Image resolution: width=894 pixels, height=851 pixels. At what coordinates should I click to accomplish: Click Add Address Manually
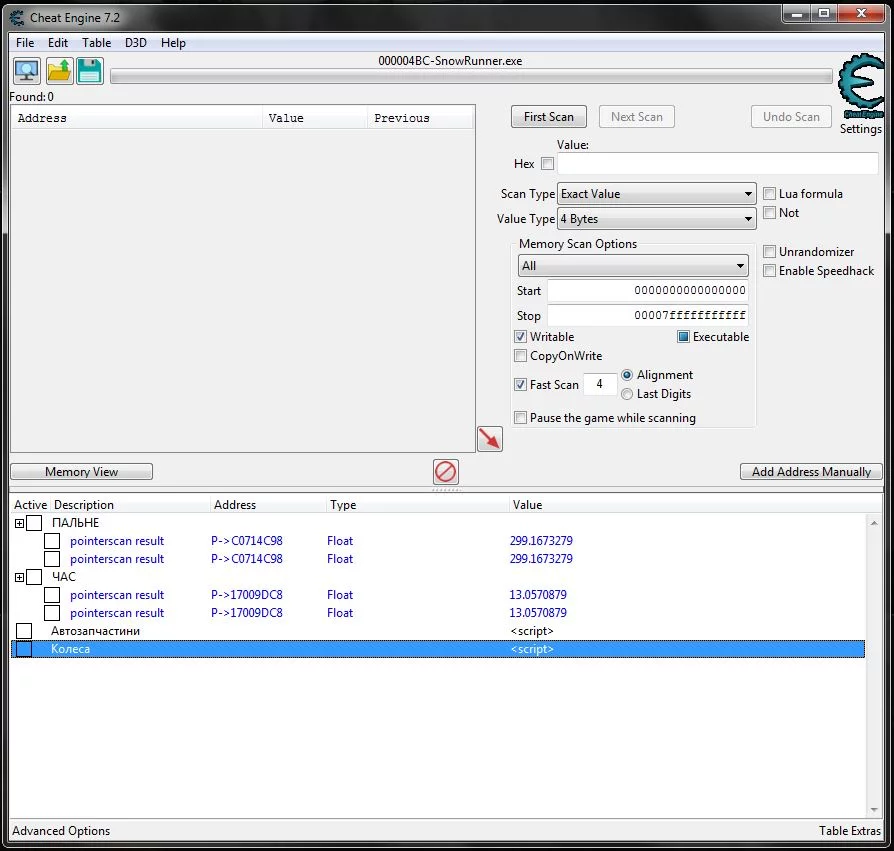click(811, 471)
